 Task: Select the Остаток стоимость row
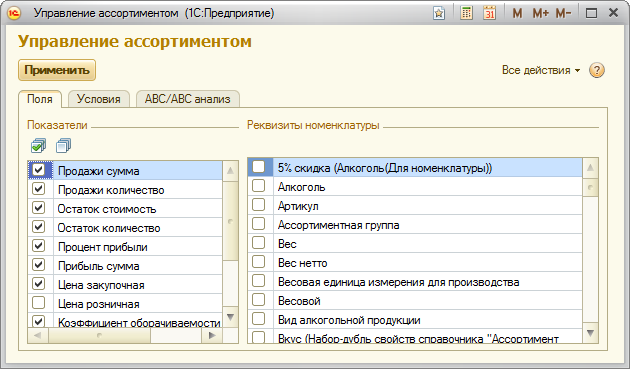pyautogui.click(x=125, y=209)
